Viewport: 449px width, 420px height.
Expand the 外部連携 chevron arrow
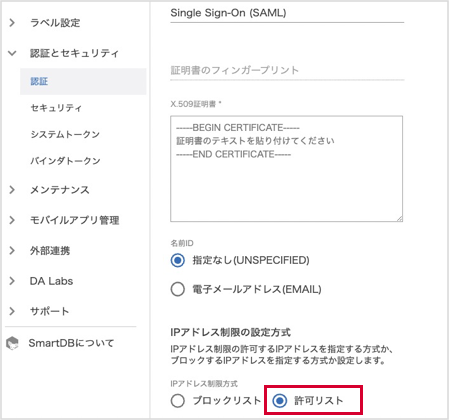point(12,250)
